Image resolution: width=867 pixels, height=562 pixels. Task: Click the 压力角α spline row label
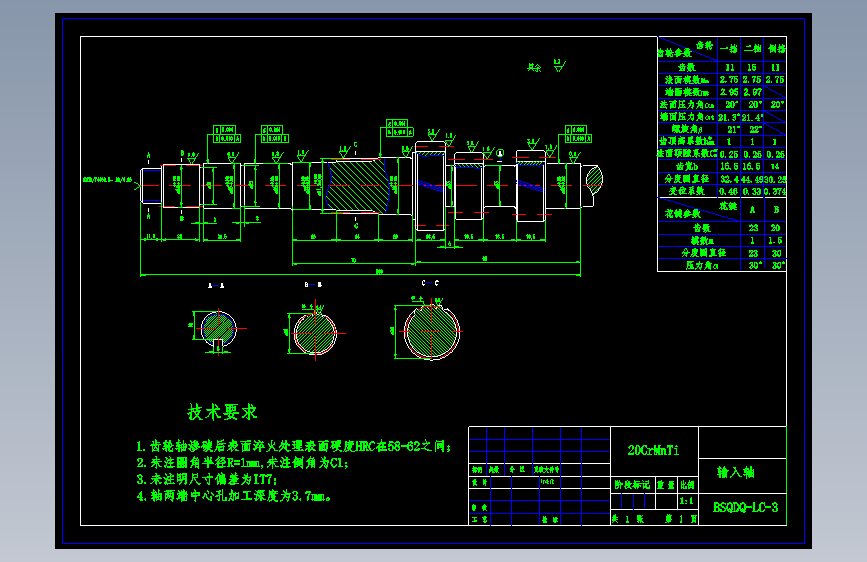(702, 266)
